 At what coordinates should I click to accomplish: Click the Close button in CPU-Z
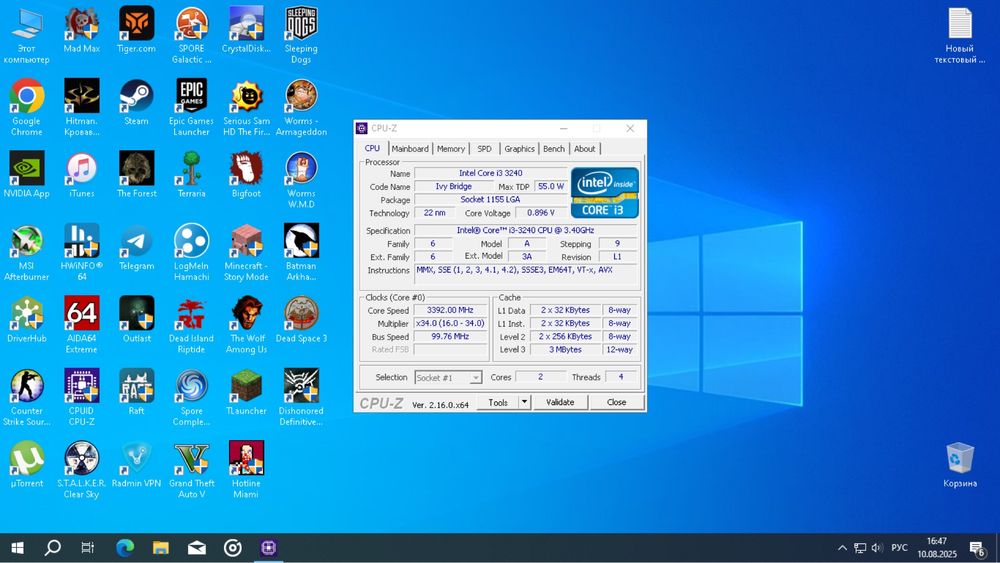tap(616, 402)
